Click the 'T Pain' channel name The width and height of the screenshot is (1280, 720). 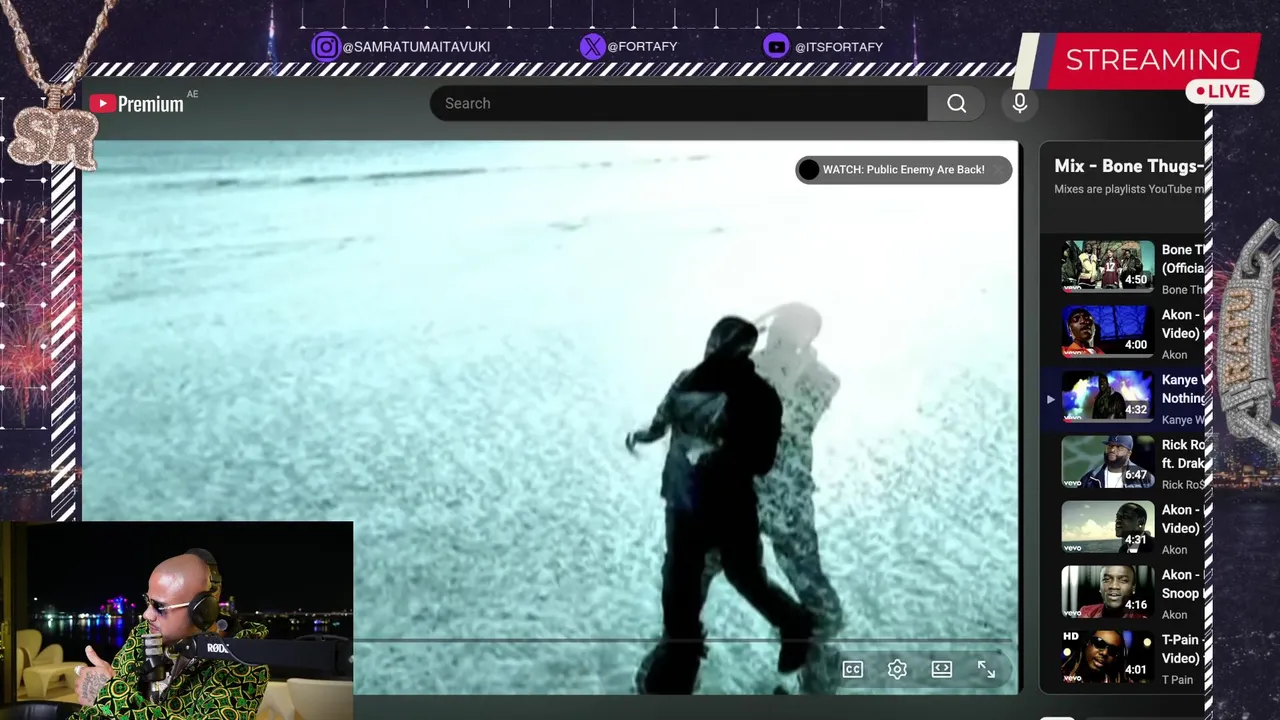1177,680
